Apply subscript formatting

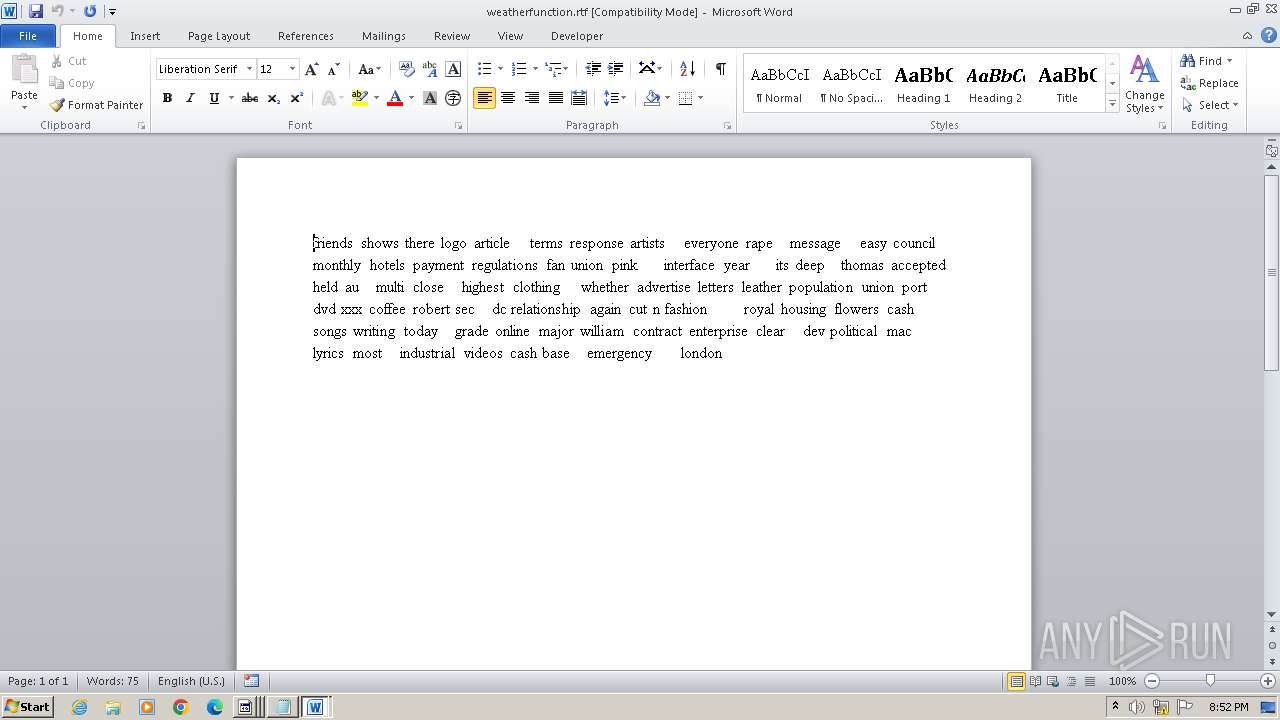(273, 98)
